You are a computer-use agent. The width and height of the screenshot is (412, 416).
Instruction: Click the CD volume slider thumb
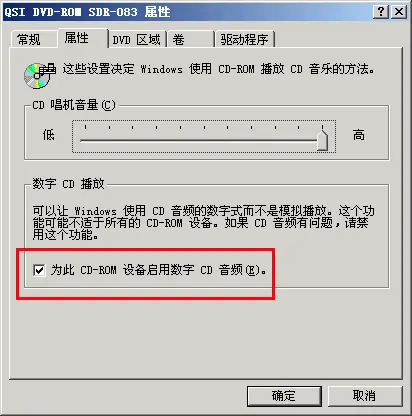[322, 138]
